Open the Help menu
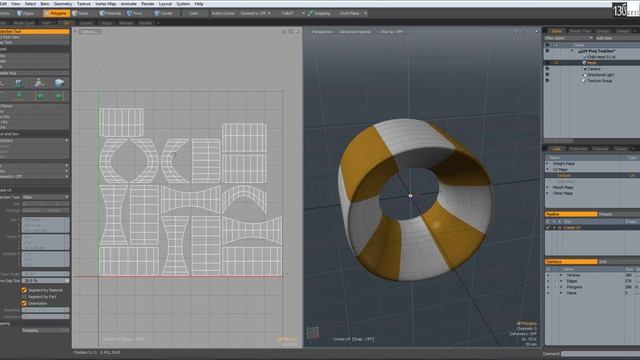The width and height of the screenshot is (640, 360). [199, 4]
